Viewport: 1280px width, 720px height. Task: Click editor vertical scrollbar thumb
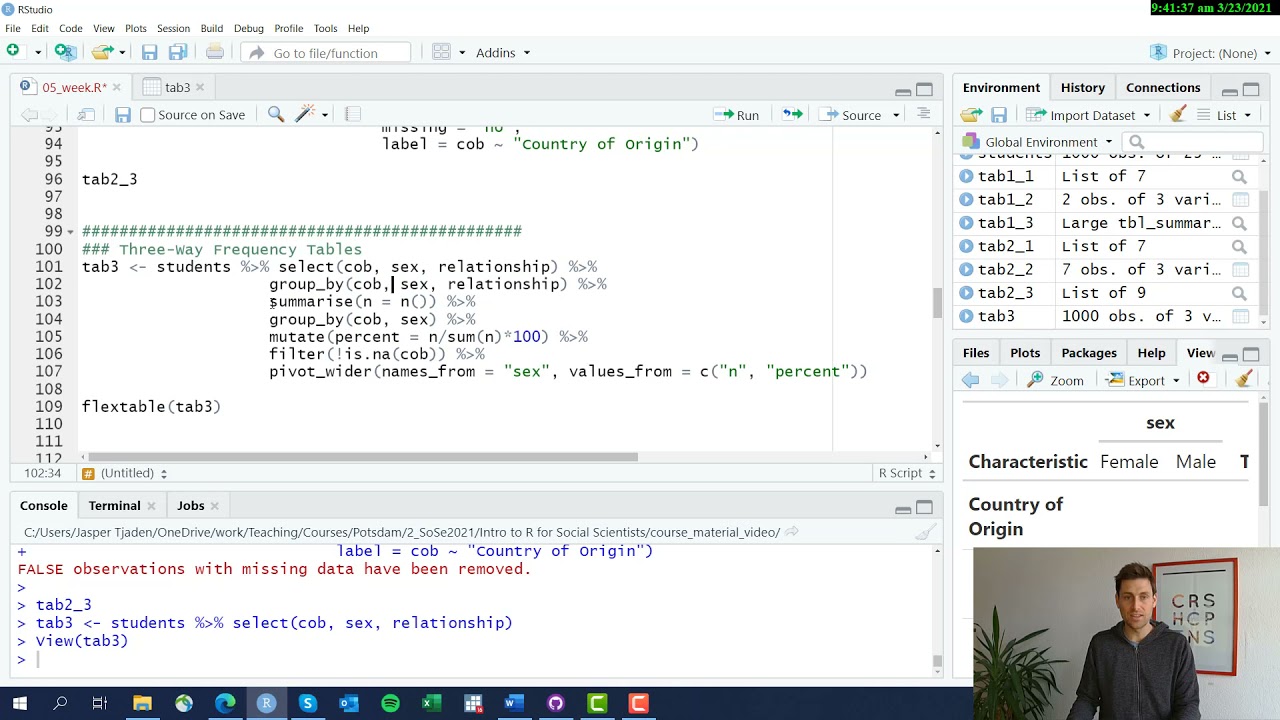pos(937,303)
